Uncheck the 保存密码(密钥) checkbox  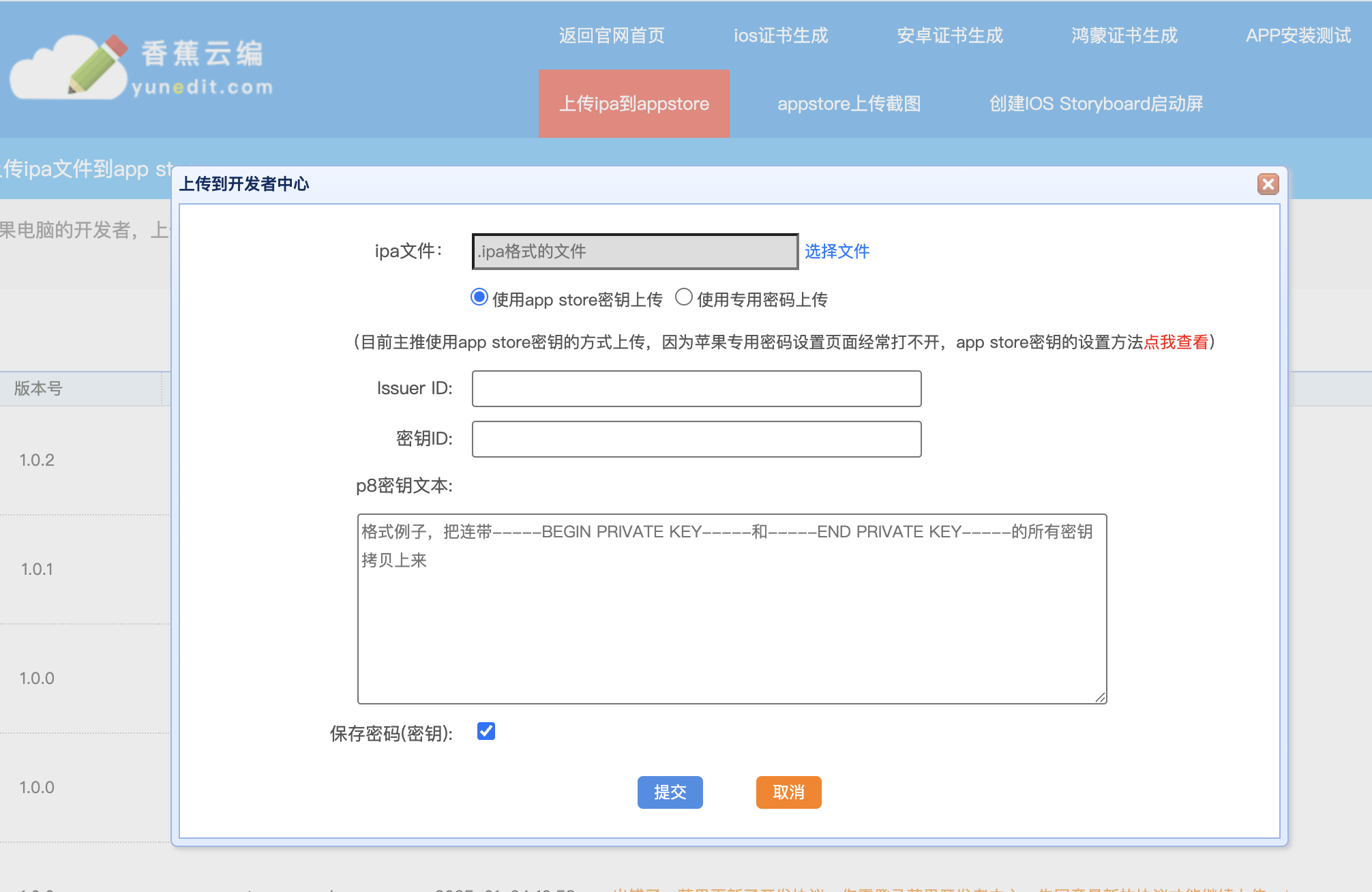pyautogui.click(x=486, y=731)
